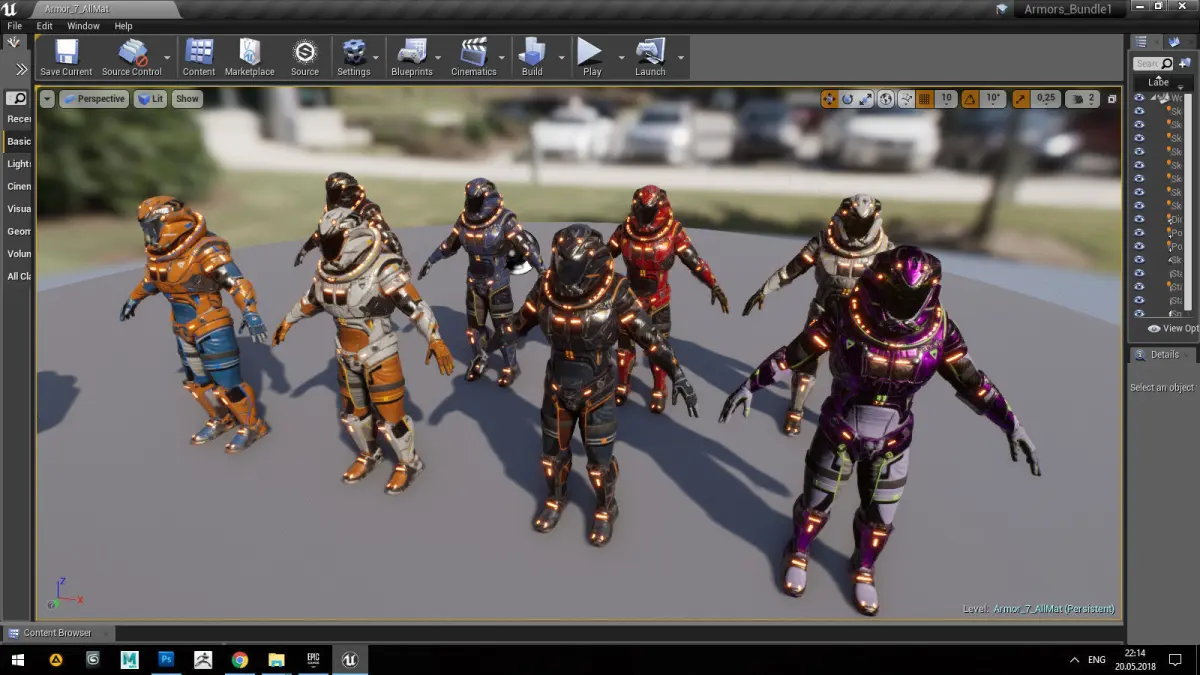The image size is (1200, 675).
Task: Toggle grid snapping in the viewport
Action: [x=924, y=99]
